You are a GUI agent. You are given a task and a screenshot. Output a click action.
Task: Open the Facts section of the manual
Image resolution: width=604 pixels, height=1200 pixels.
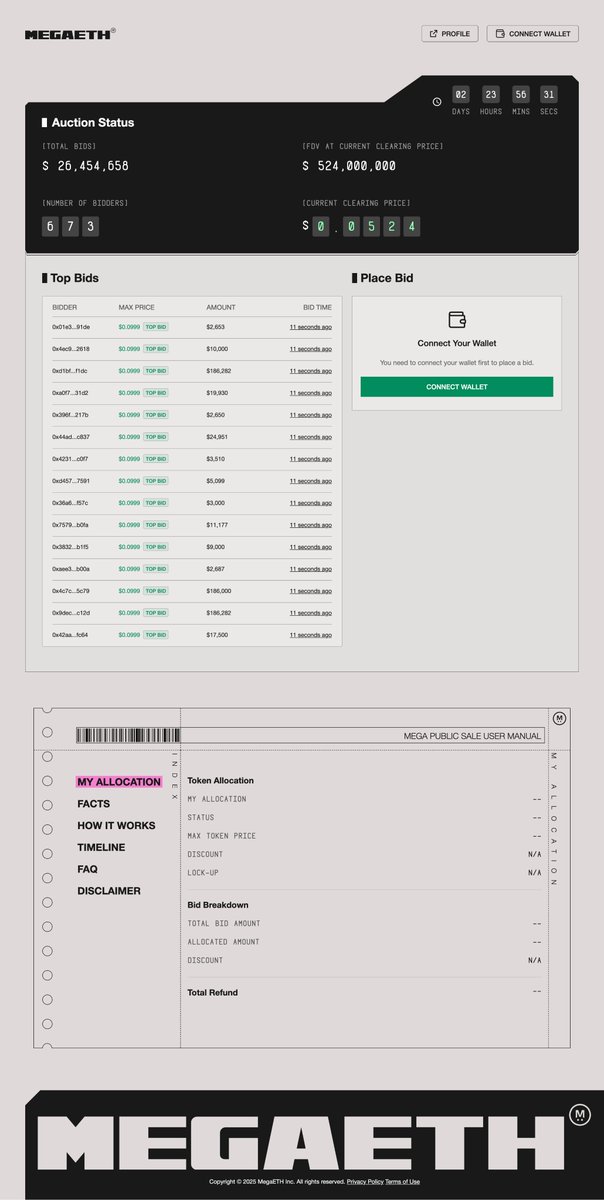[x=94, y=804]
